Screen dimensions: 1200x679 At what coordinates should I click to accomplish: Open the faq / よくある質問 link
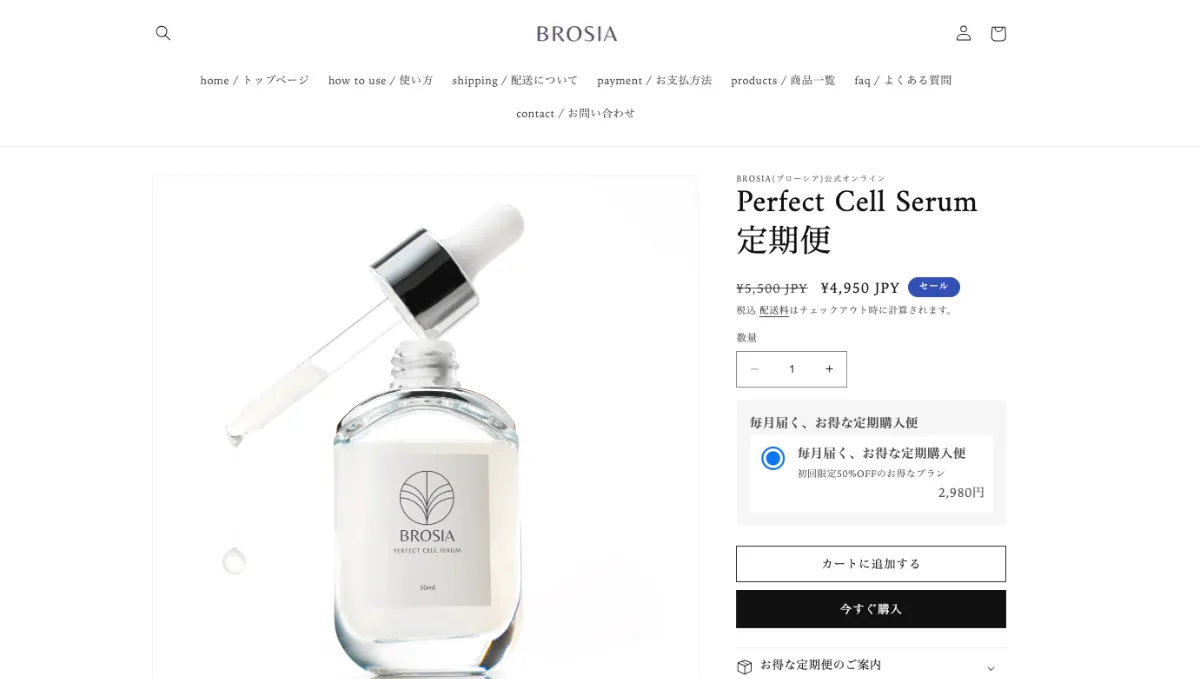[x=903, y=80]
